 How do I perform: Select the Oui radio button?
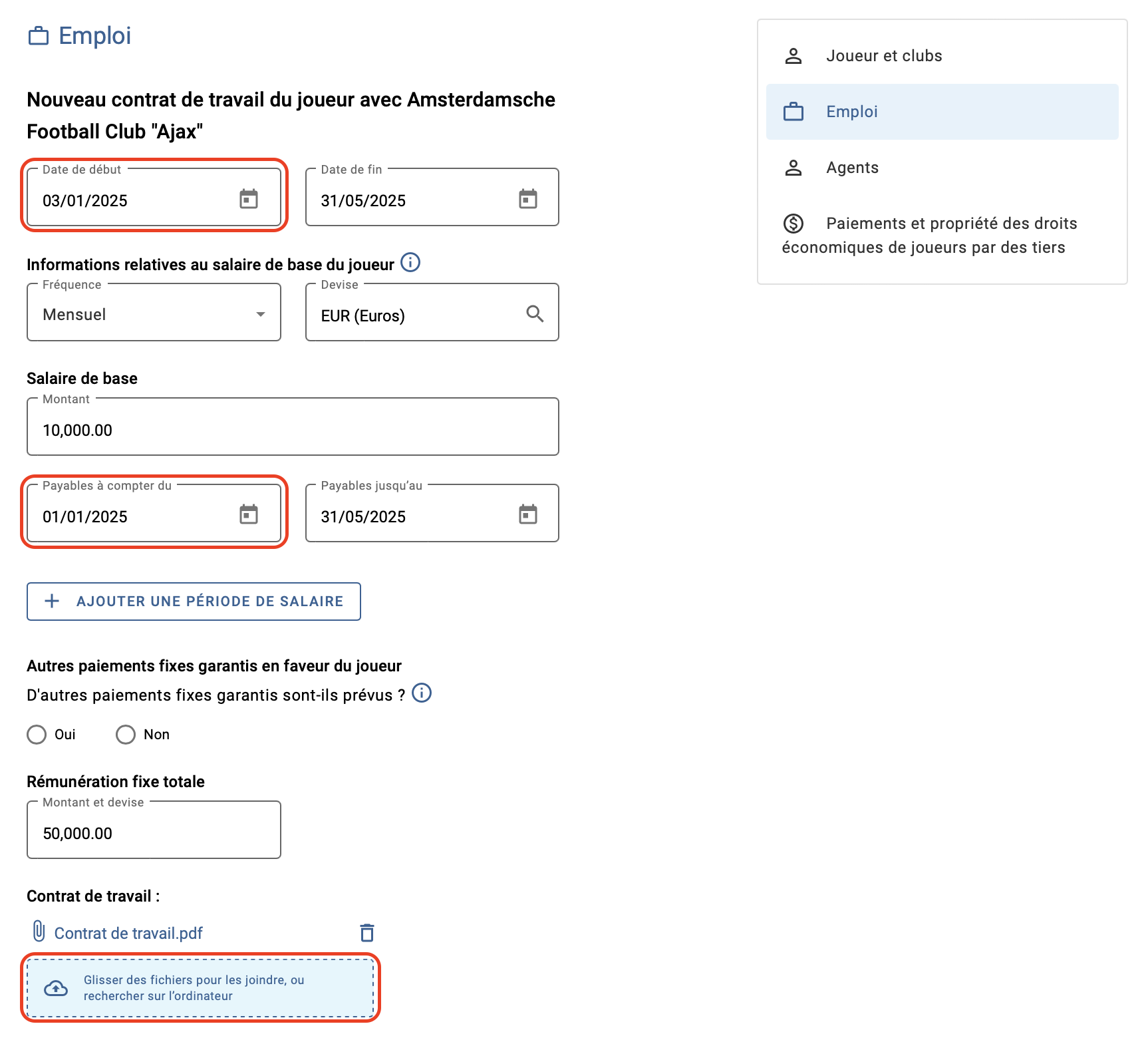click(x=37, y=735)
